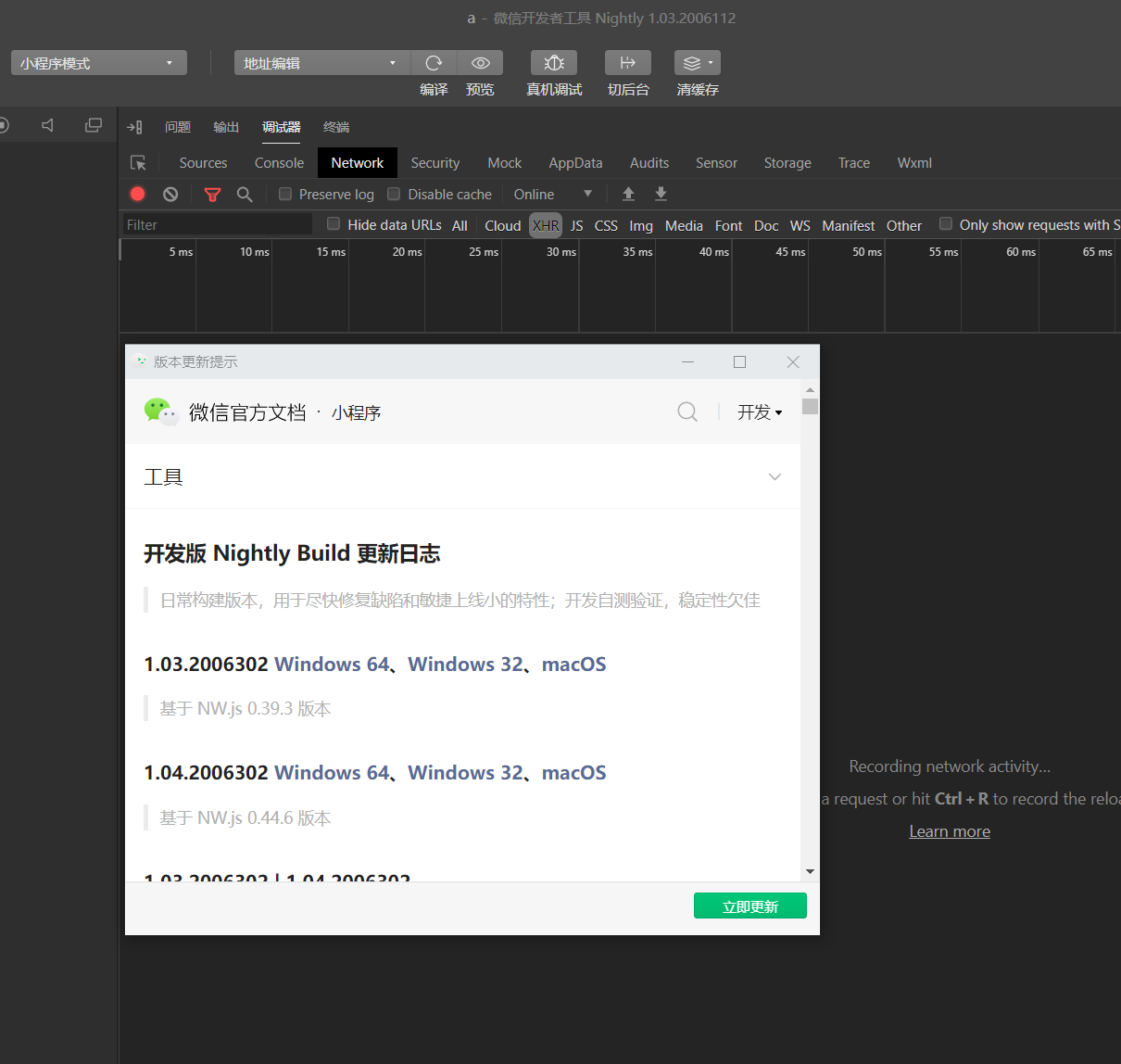Click the switch to background icon

pos(628,63)
